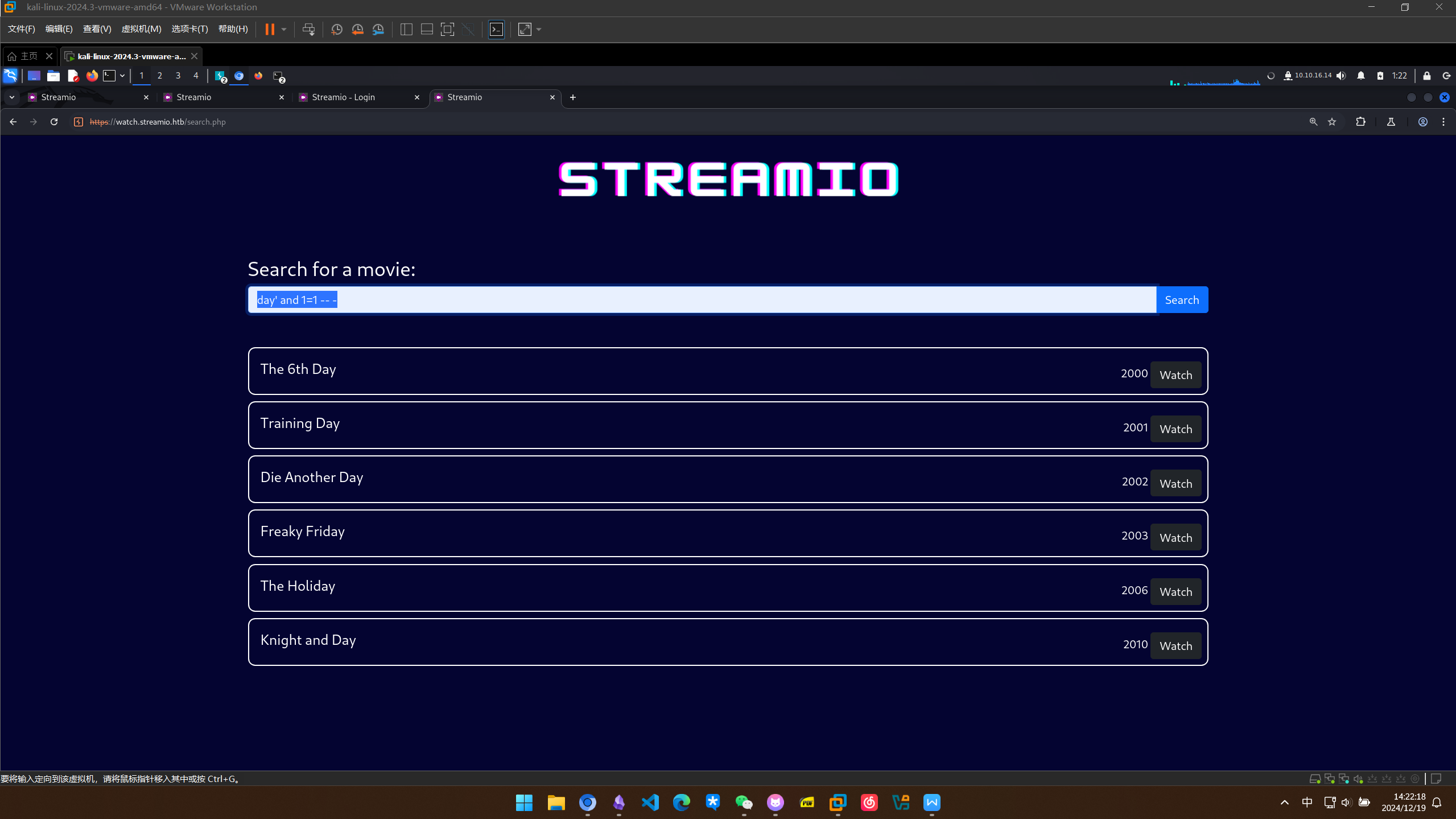Viewport: 1456px width, 819px height.
Task: Click the take snapshot clock icon
Action: pyautogui.click(x=337, y=30)
